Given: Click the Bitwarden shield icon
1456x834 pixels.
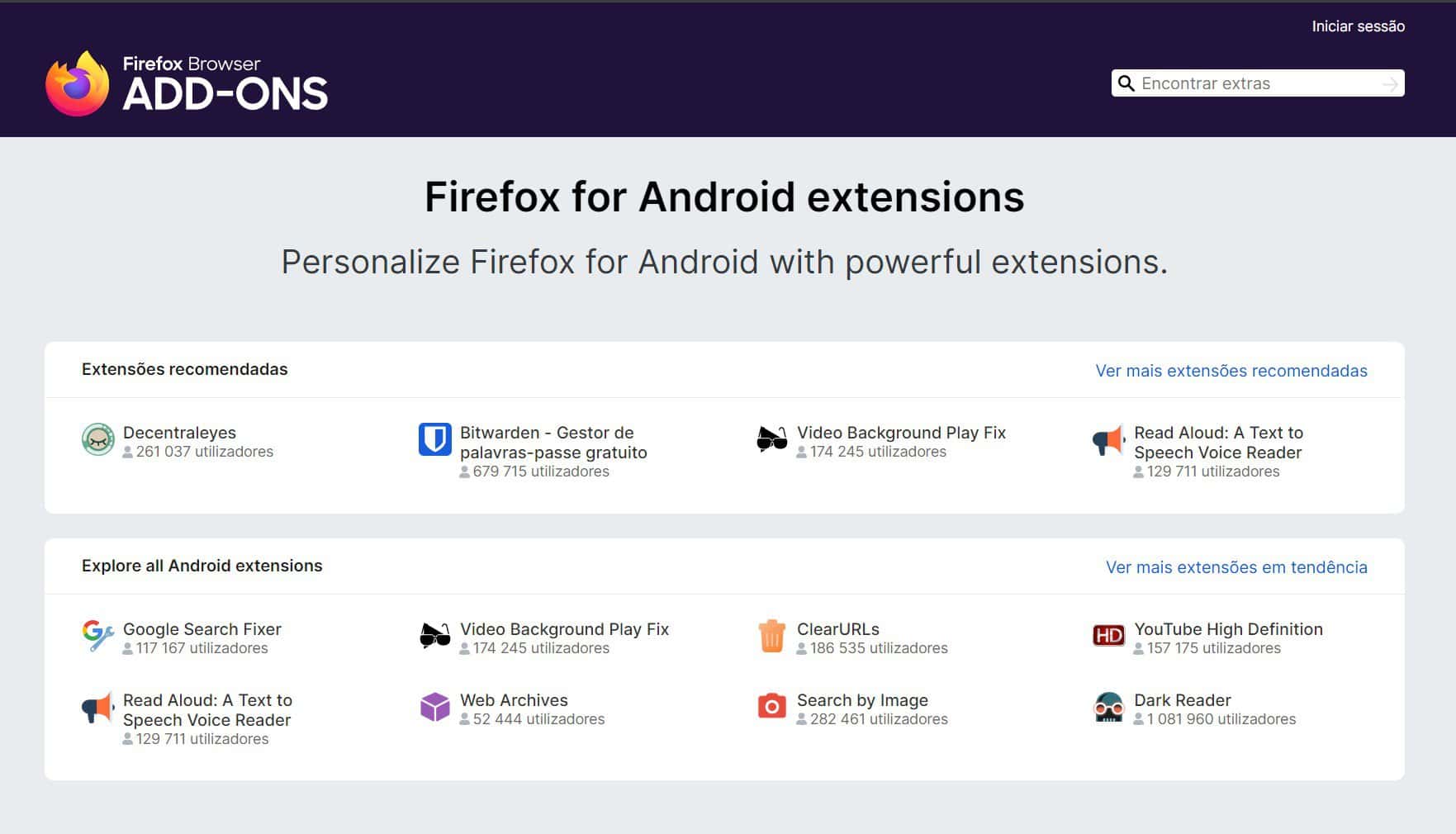Looking at the screenshot, I should pos(435,440).
